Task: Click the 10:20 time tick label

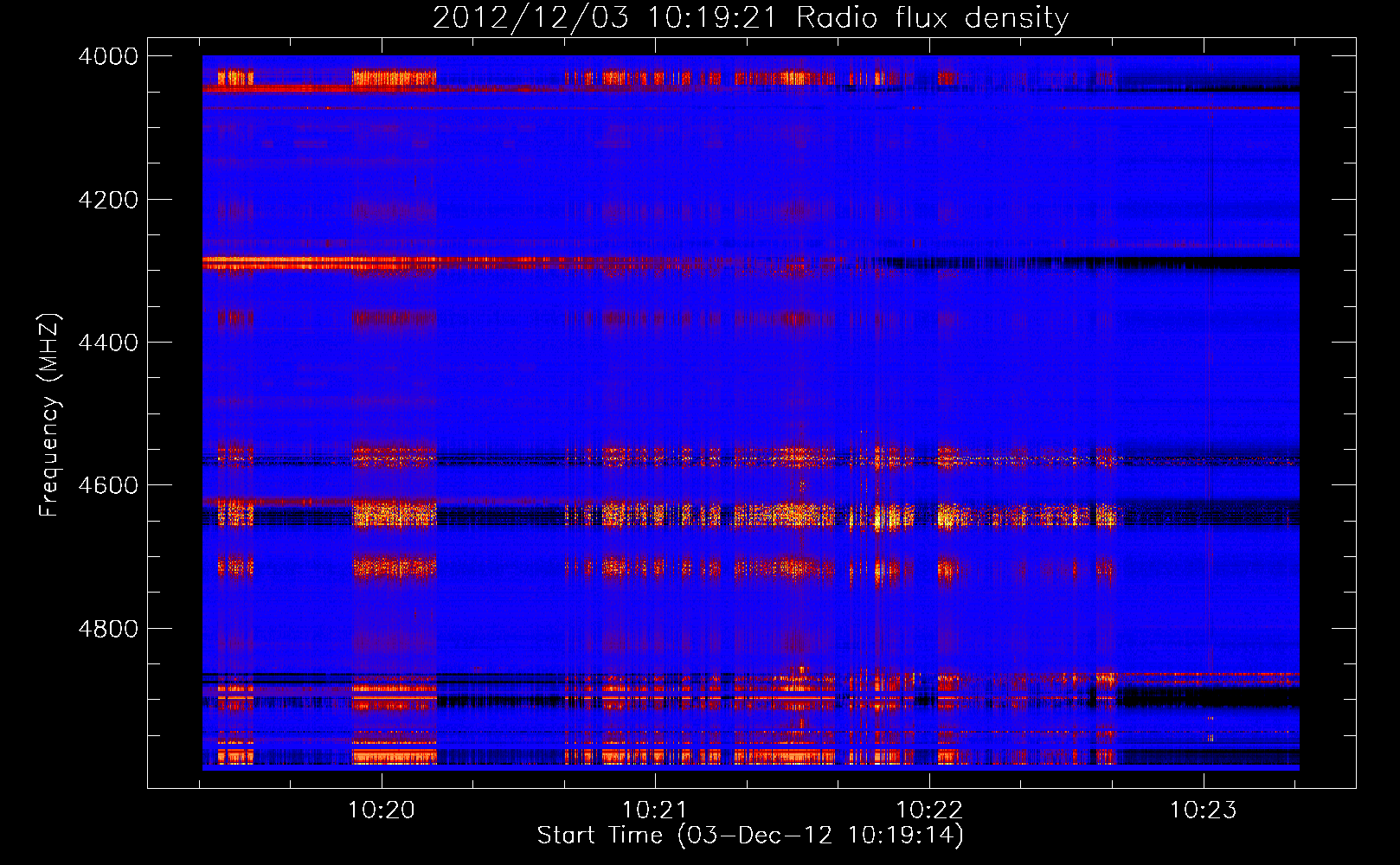Action: tap(382, 810)
